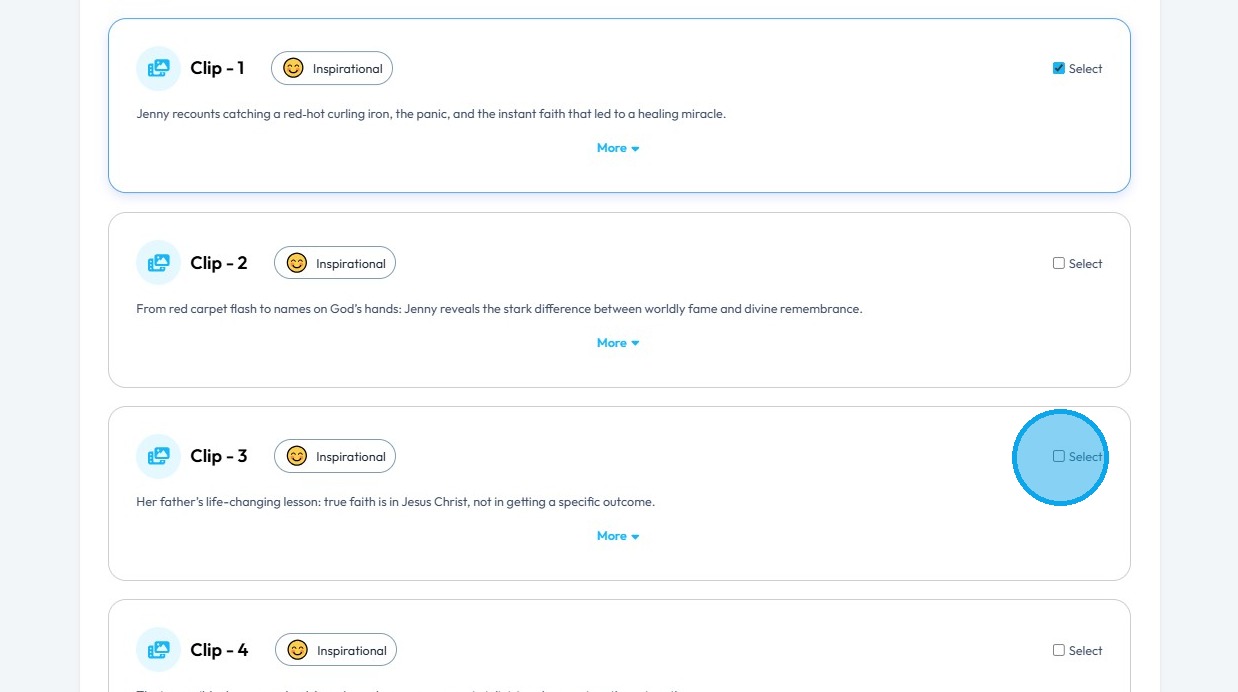Uncheck the Select checkbox for Clip - 1

click(x=1059, y=69)
